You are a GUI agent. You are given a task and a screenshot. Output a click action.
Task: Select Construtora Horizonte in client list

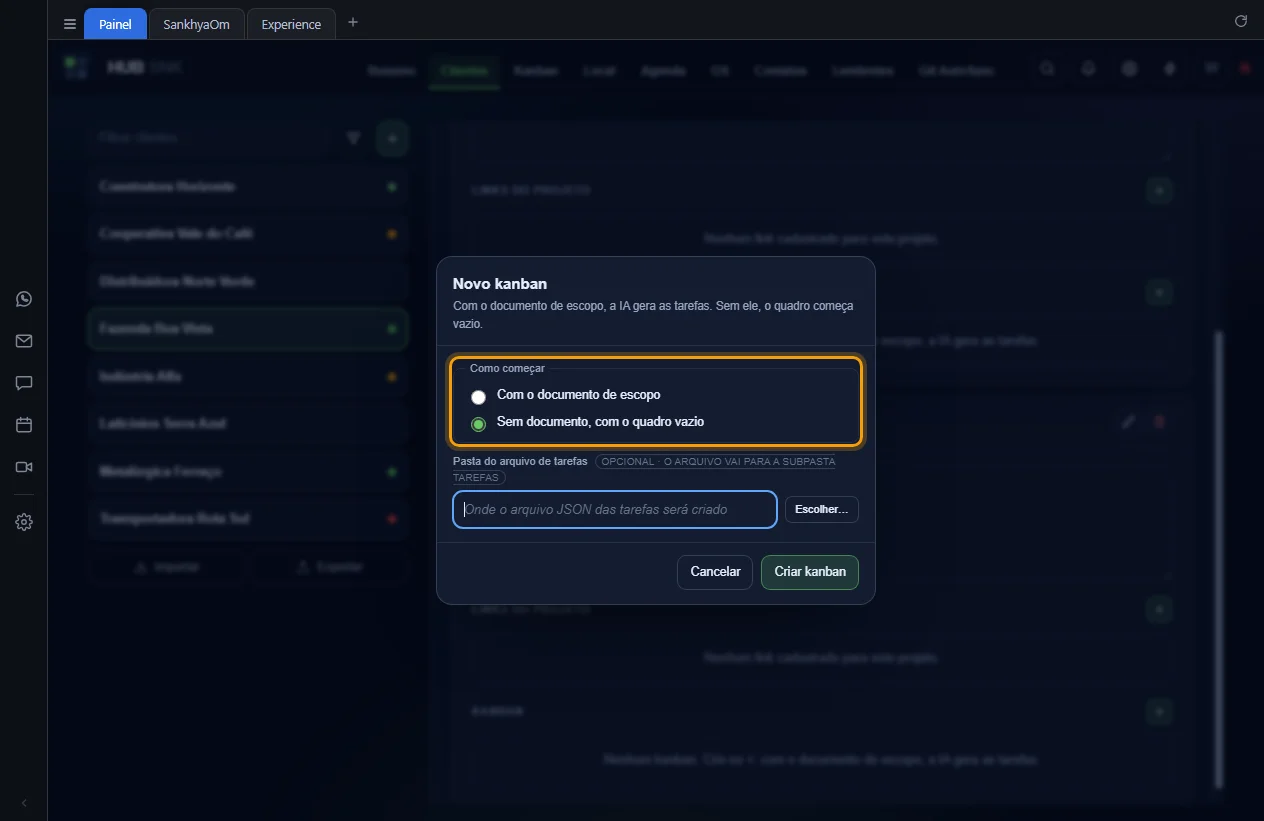click(x=248, y=187)
